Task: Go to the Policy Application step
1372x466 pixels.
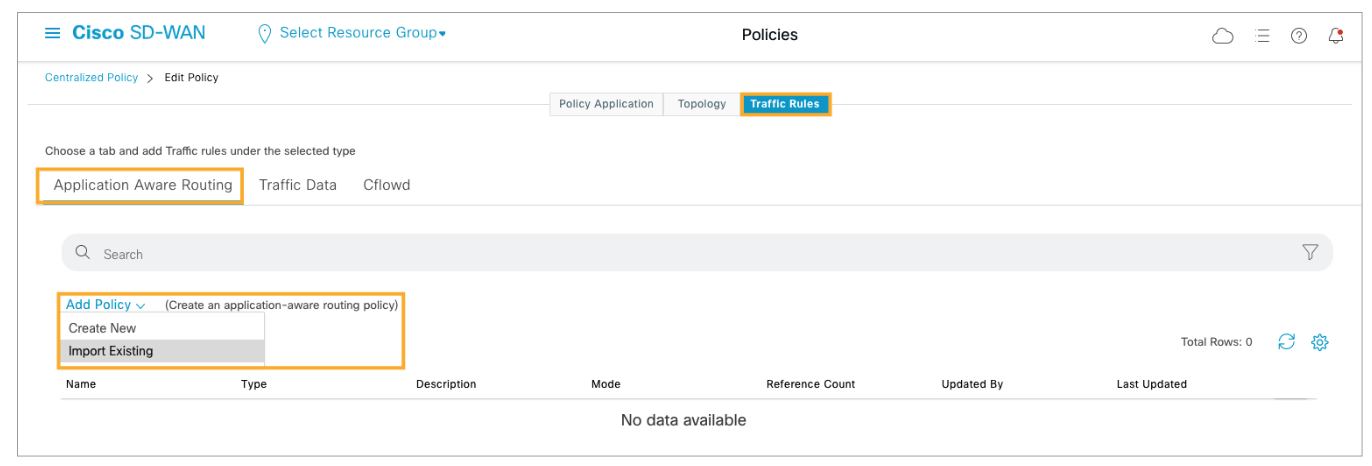Action: [x=606, y=104]
